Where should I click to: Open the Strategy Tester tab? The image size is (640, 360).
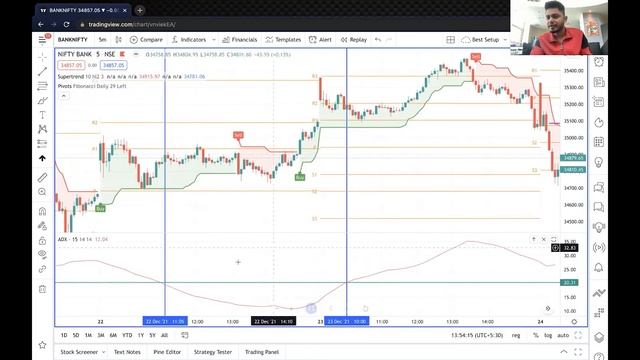click(x=213, y=352)
